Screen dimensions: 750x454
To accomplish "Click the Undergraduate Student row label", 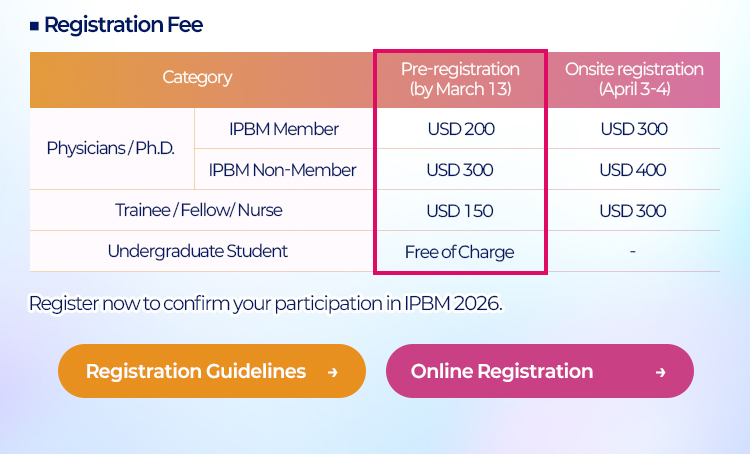I will (198, 251).
